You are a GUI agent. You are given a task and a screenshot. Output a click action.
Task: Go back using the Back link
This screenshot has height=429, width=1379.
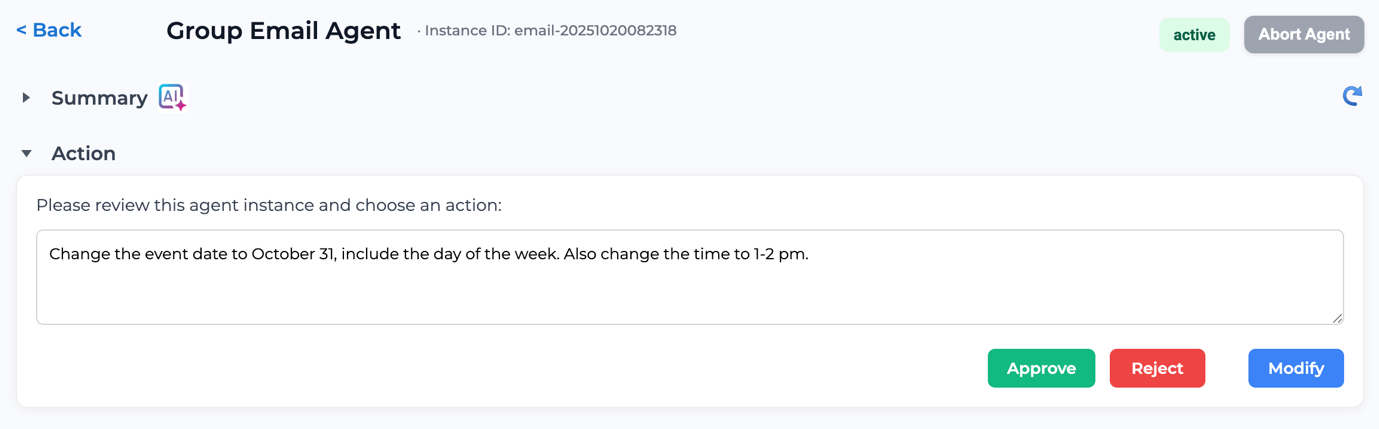click(x=49, y=30)
